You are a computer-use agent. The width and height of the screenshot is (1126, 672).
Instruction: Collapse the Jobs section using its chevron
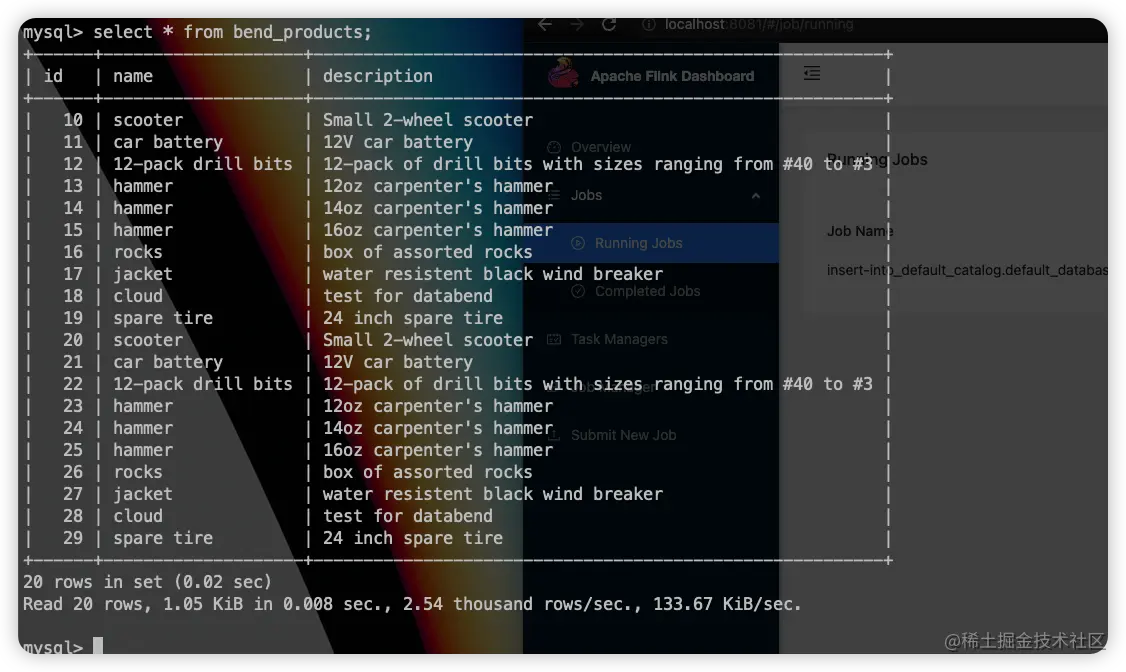coord(757,195)
